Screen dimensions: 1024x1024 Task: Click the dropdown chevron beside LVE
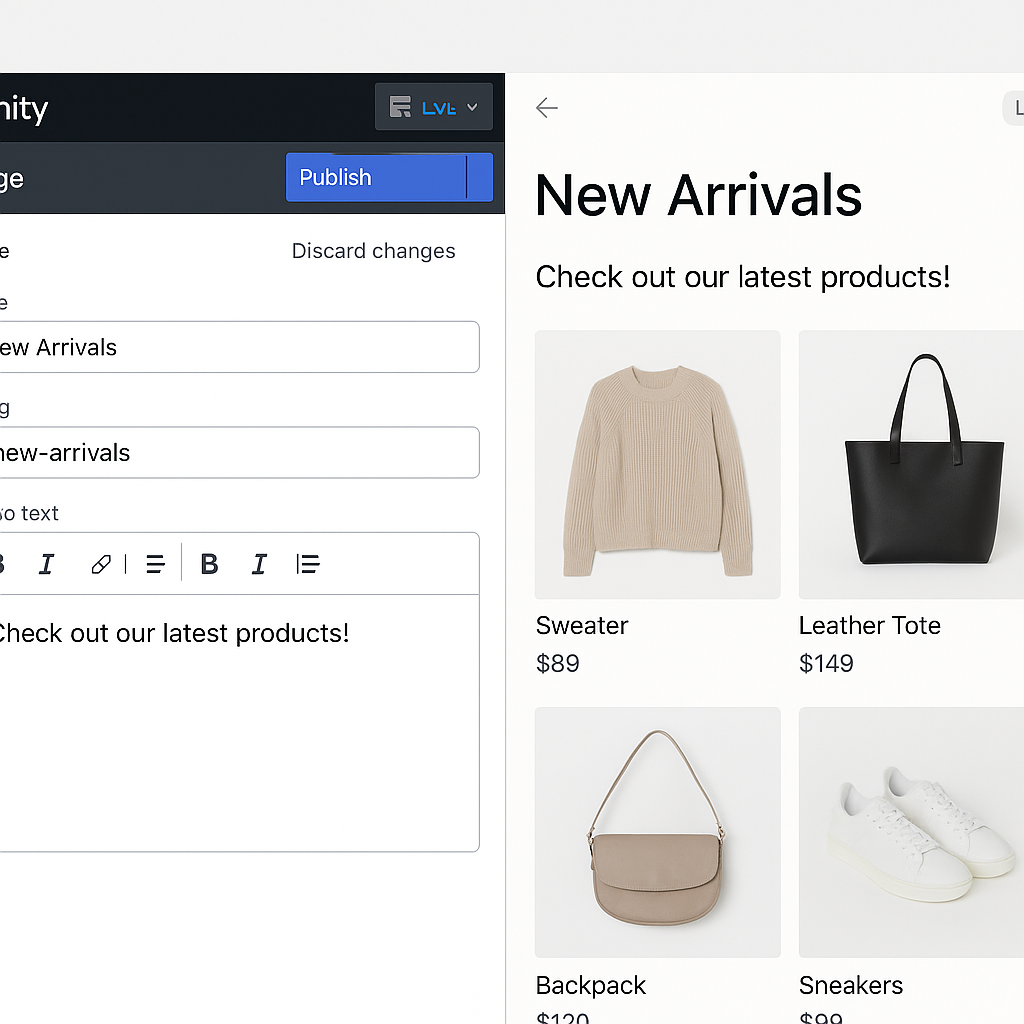click(x=472, y=107)
